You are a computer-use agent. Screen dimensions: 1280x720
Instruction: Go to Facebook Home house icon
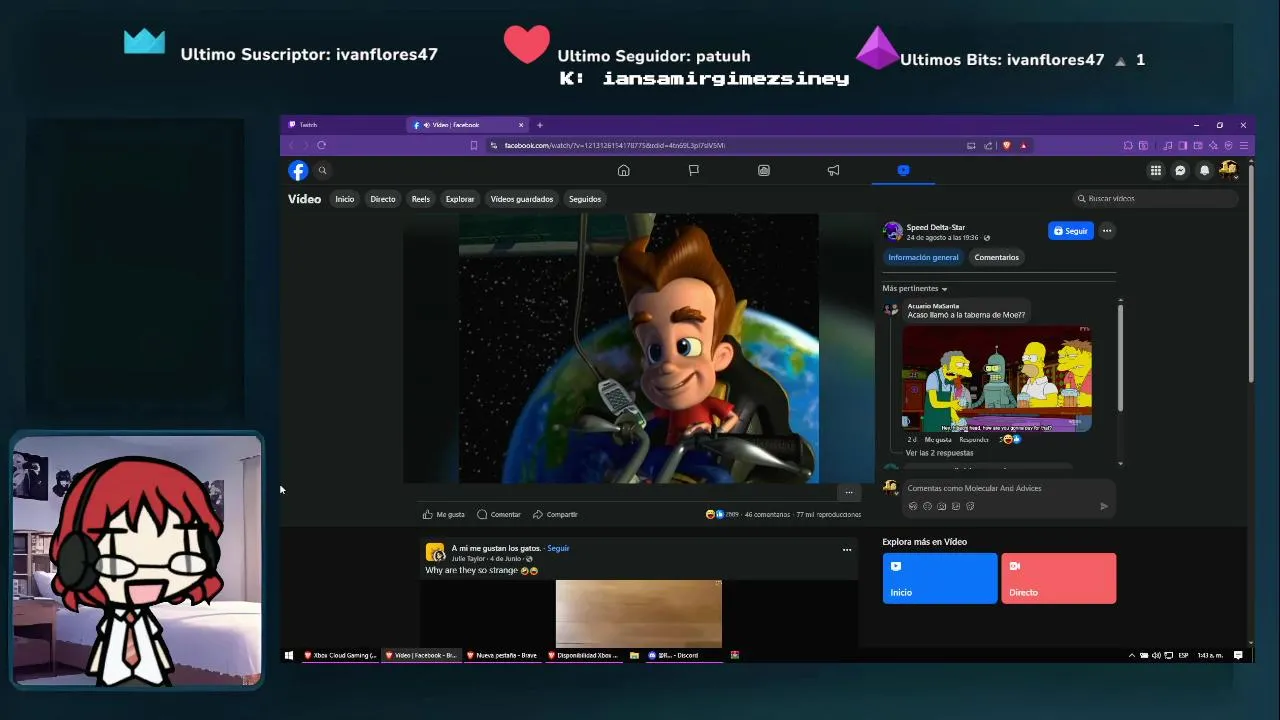(623, 170)
